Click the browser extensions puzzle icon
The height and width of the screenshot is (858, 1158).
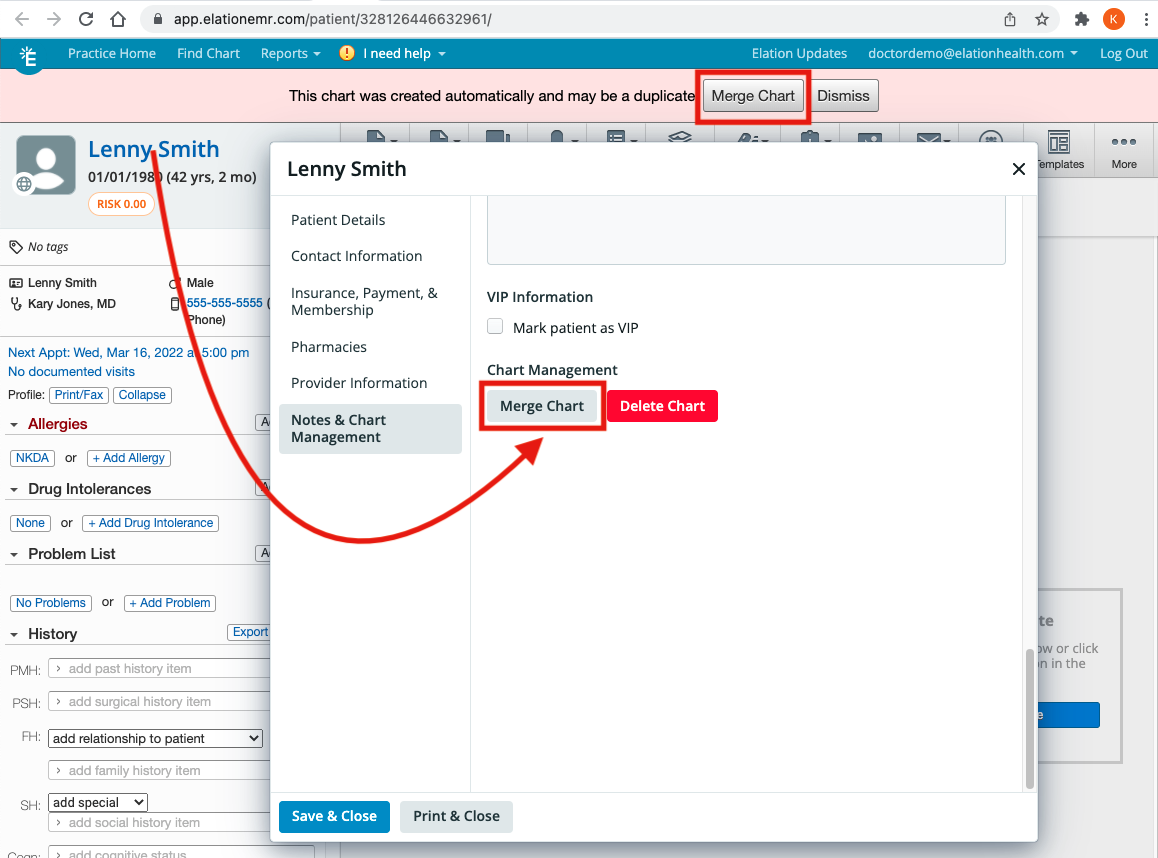(x=1081, y=19)
